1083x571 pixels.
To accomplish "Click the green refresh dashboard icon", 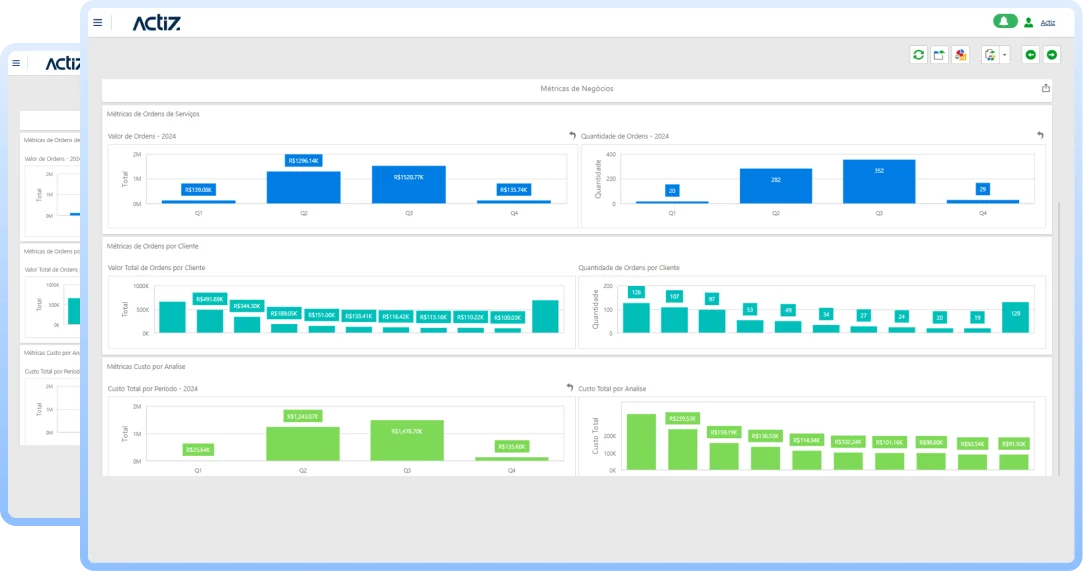I will [918, 55].
